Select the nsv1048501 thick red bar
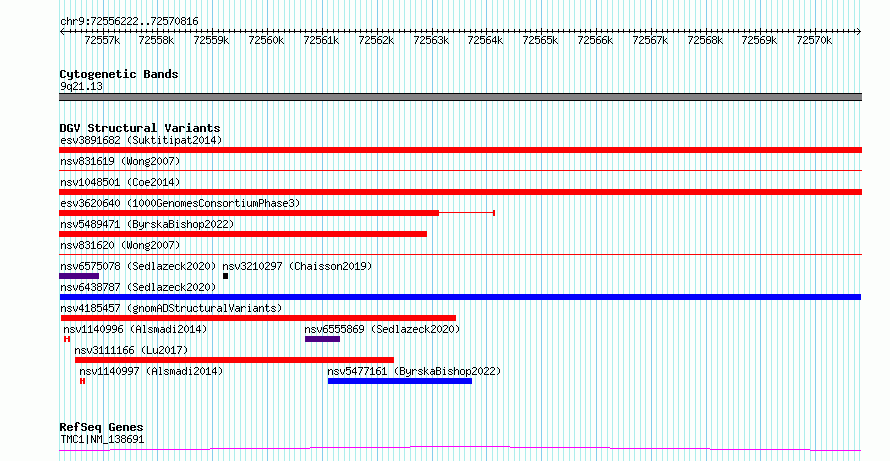This screenshot has height=461, width=890. point(460,192)
